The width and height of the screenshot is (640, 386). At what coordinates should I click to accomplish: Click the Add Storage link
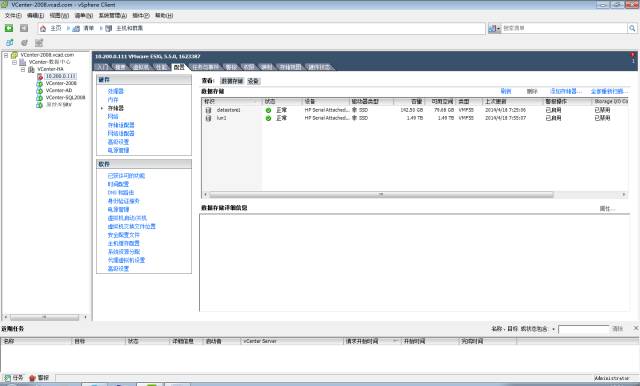(565, 91)
